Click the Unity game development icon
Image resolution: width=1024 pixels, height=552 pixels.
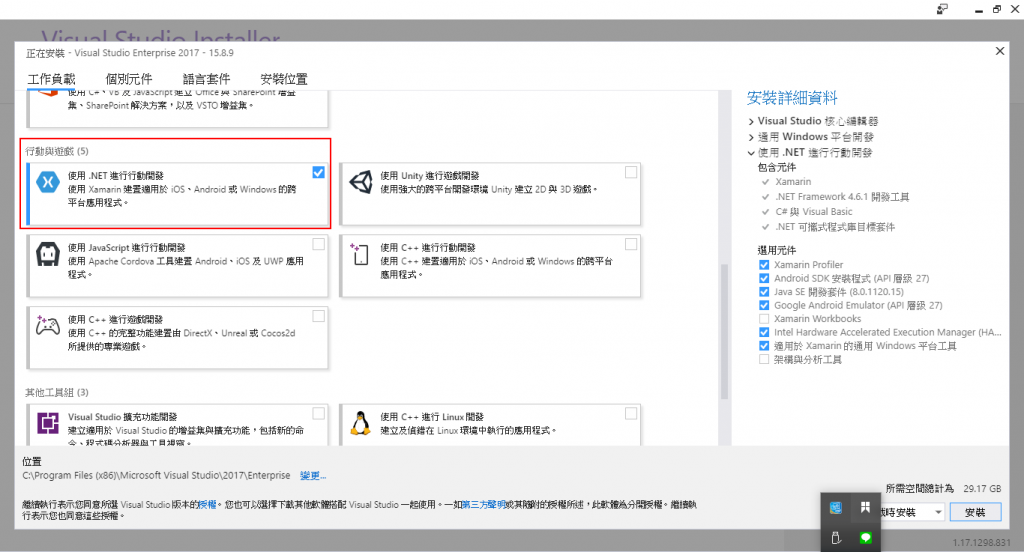point(360,182)
